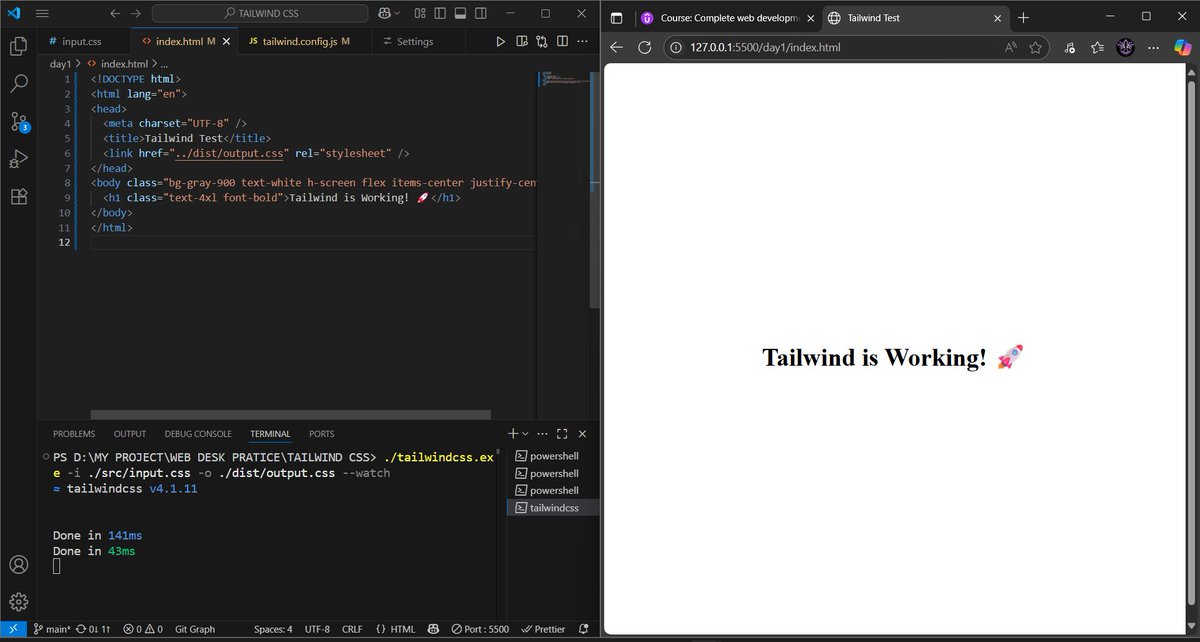Open Copilot status icon in status bar

(x=433, y=629)
